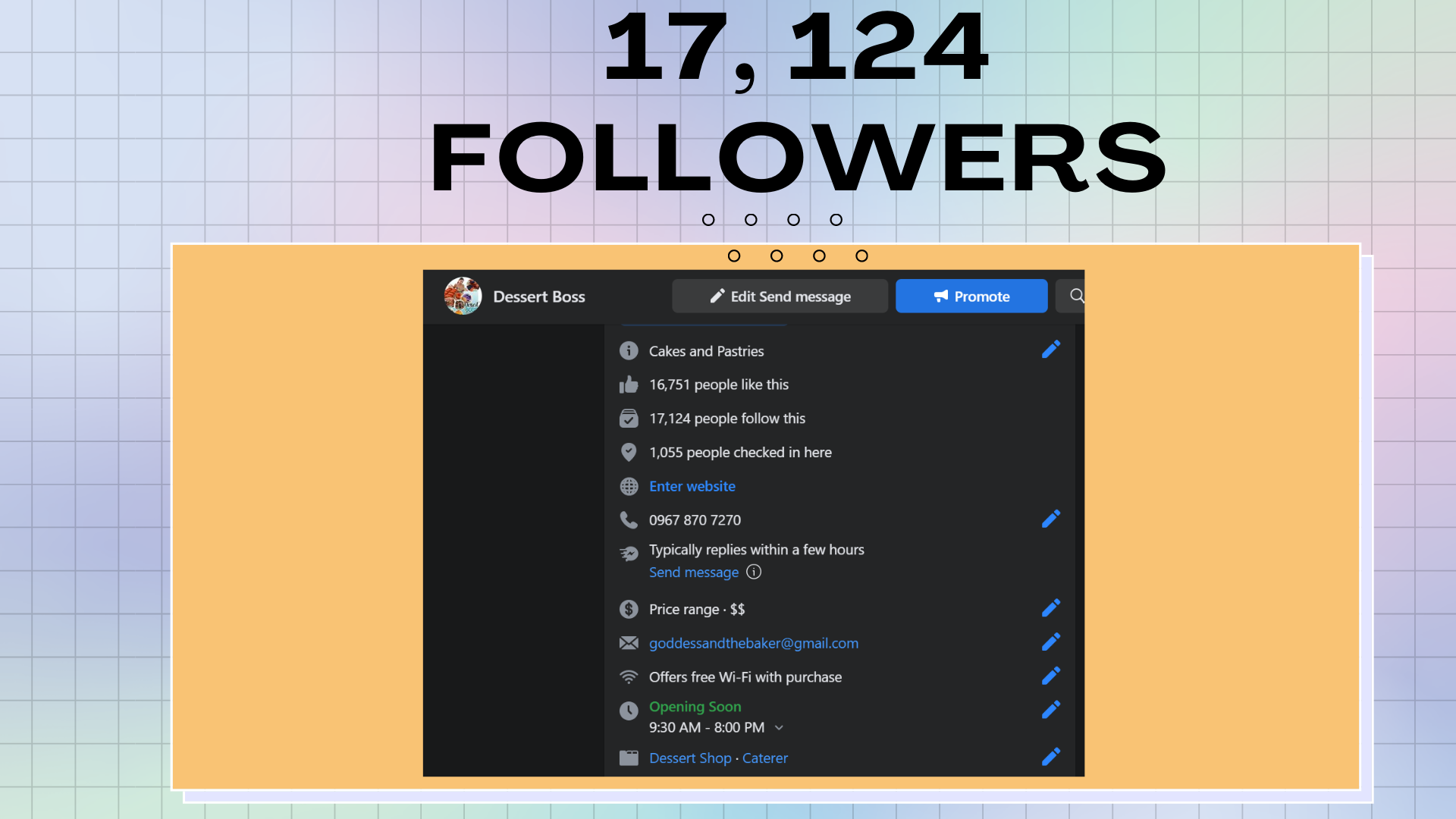Edit the opening hours entry

1050,710
